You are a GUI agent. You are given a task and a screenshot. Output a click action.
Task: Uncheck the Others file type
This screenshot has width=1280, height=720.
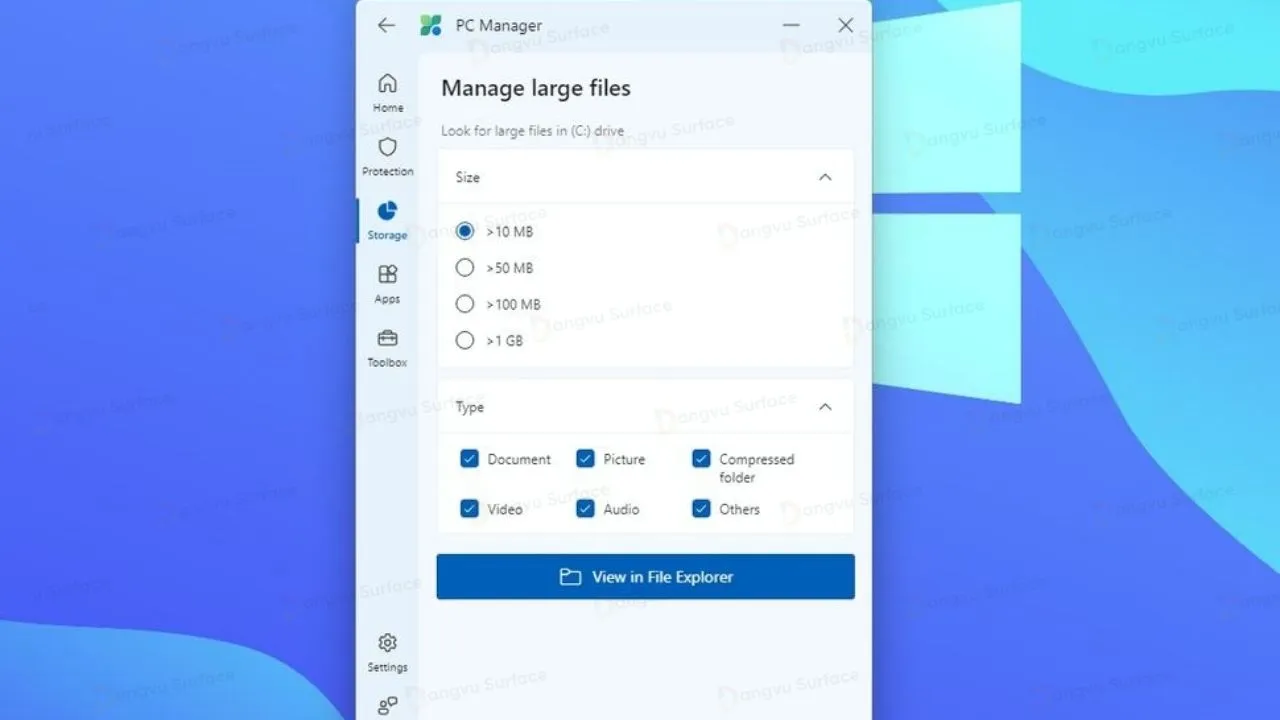(701, 509)
